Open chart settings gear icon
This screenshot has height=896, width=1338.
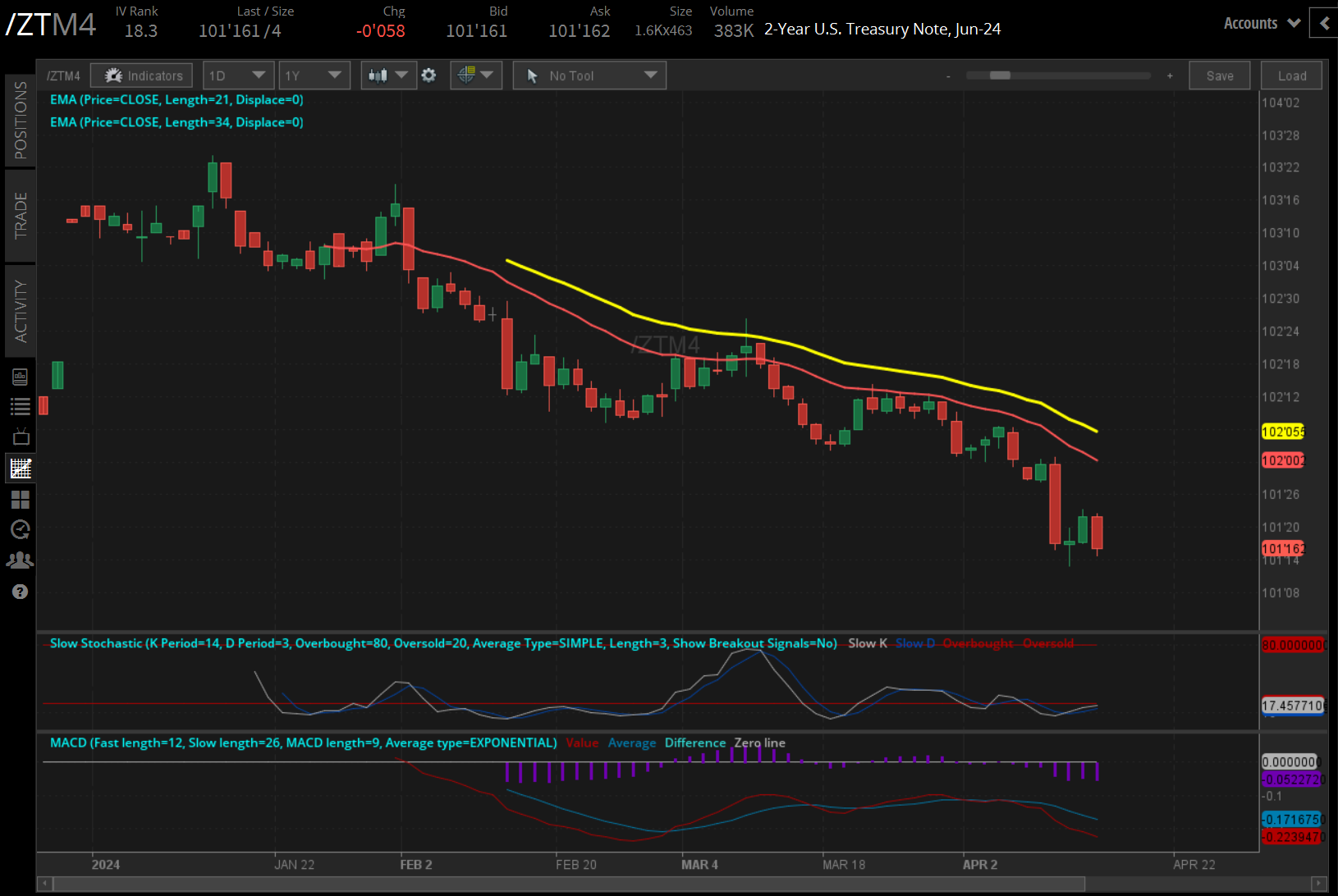pos(428,75)
